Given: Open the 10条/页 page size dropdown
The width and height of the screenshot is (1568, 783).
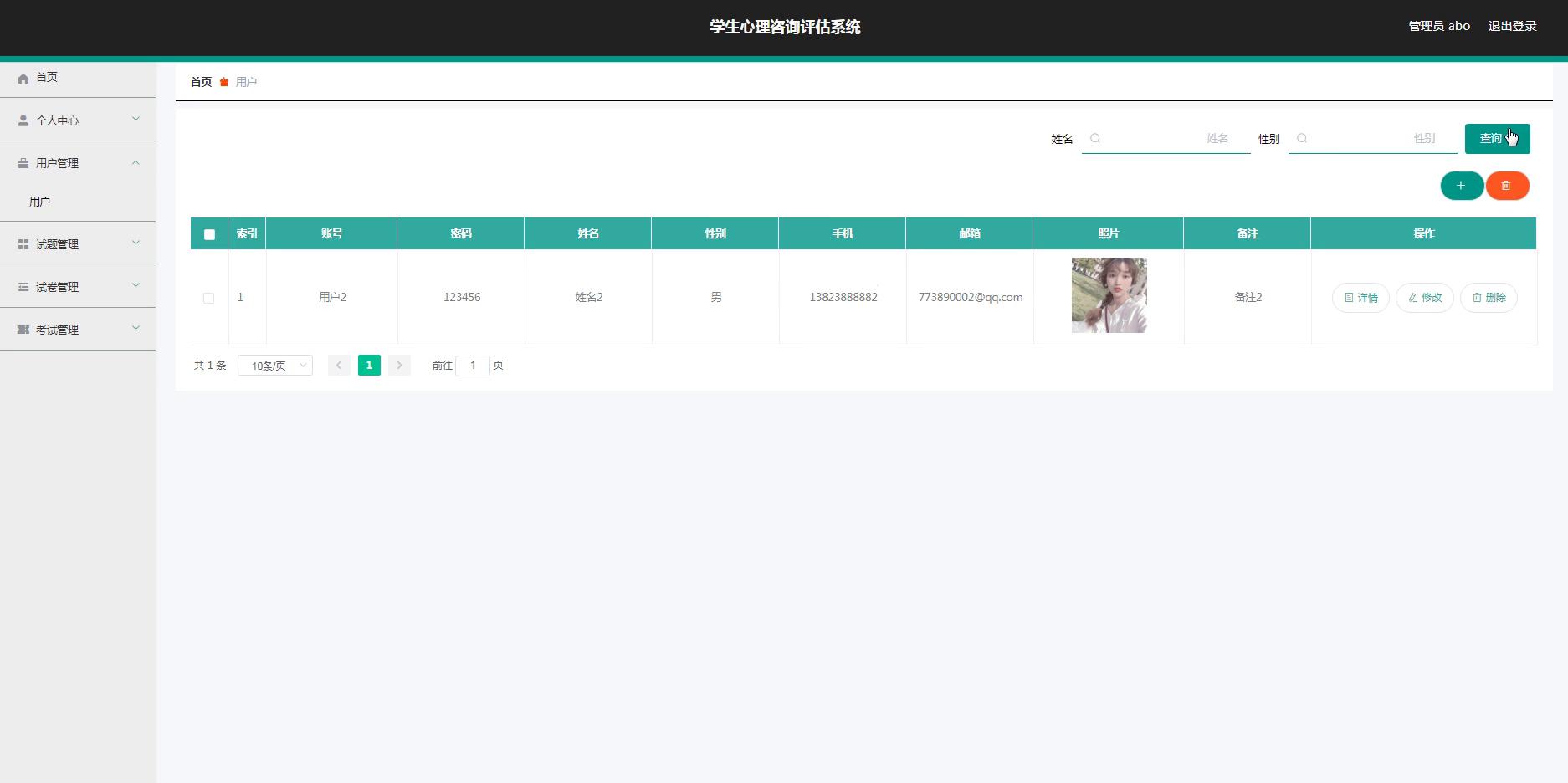Looking at the screenshot, I should 275,366.
